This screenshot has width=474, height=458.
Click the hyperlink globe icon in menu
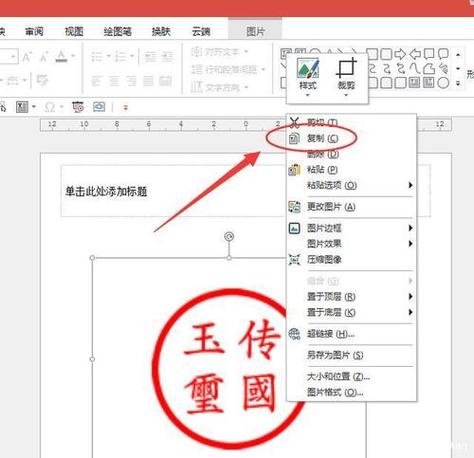click(294, 334)
